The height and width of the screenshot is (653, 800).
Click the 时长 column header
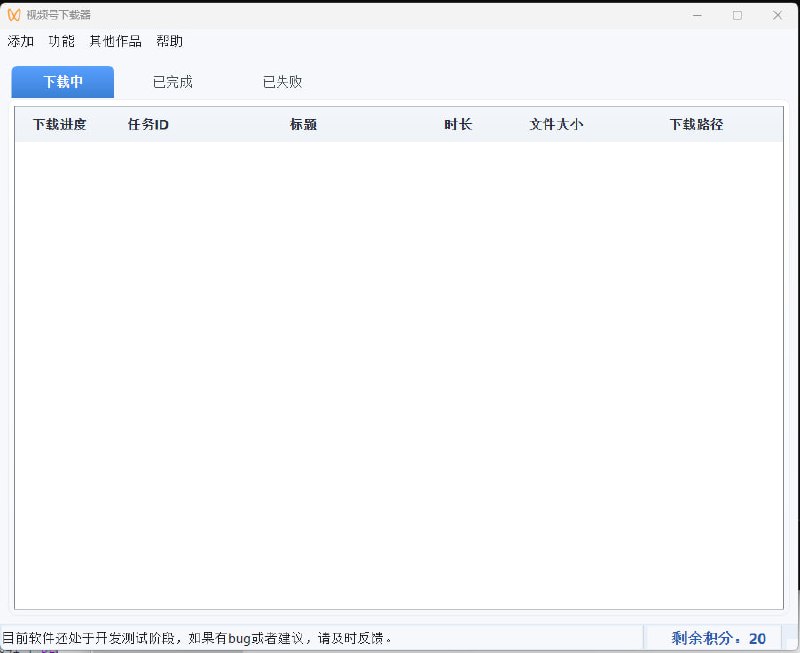tap(458, 124)
